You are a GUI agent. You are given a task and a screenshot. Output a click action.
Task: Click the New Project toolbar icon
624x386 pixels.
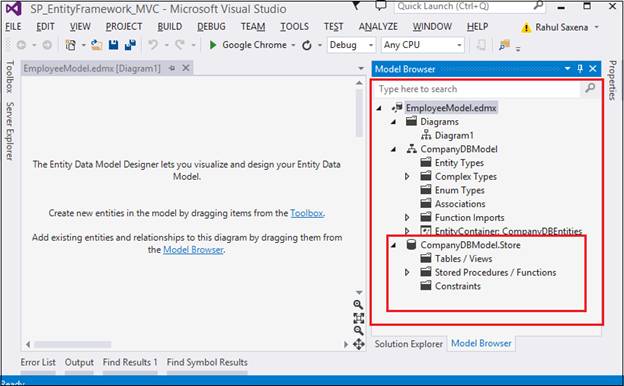pos(71,45)
